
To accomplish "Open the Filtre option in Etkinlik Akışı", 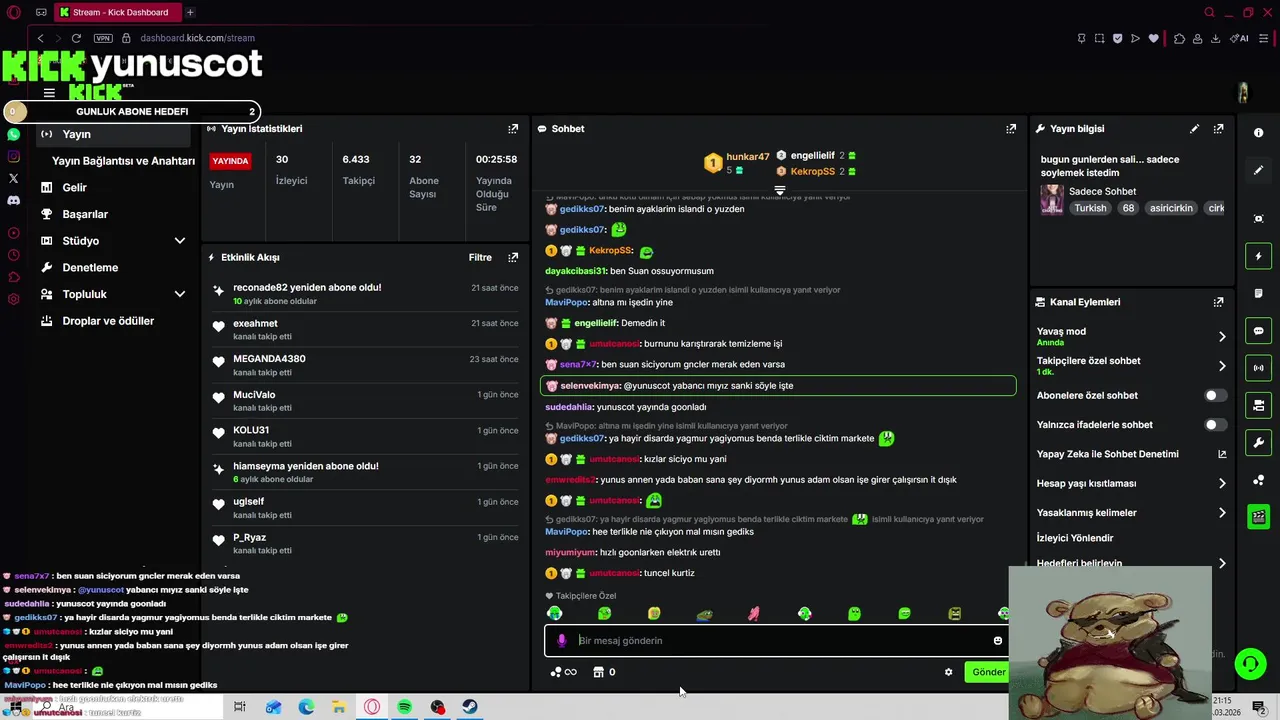I will [480, 257].
